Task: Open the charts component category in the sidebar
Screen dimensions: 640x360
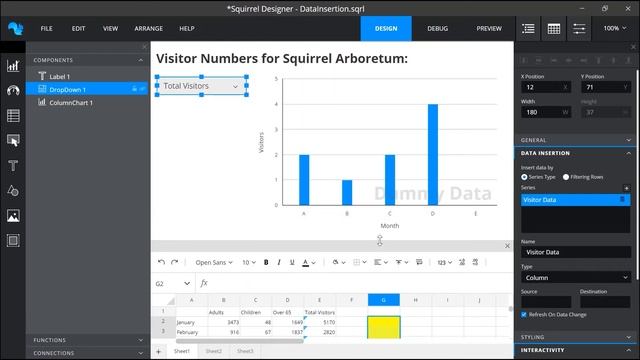Action: click(13, 66)
